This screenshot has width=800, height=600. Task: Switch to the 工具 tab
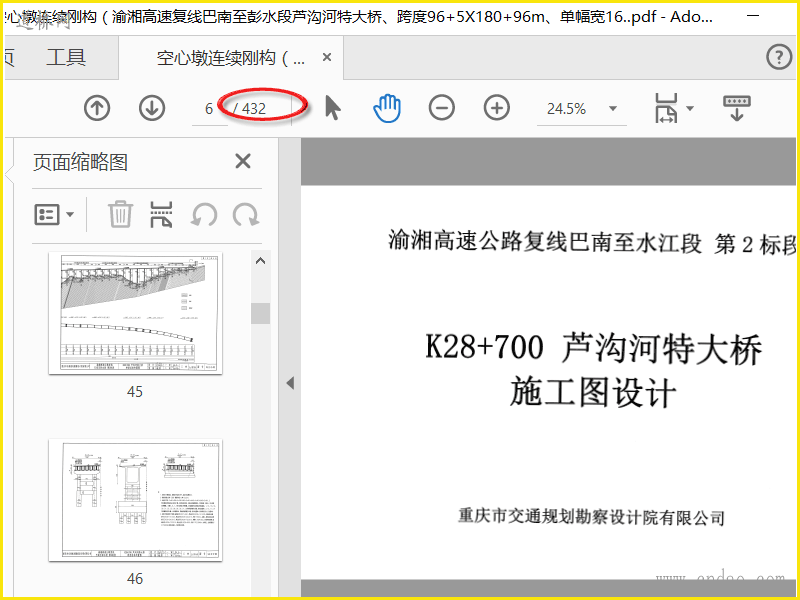[x=66, y=57]
